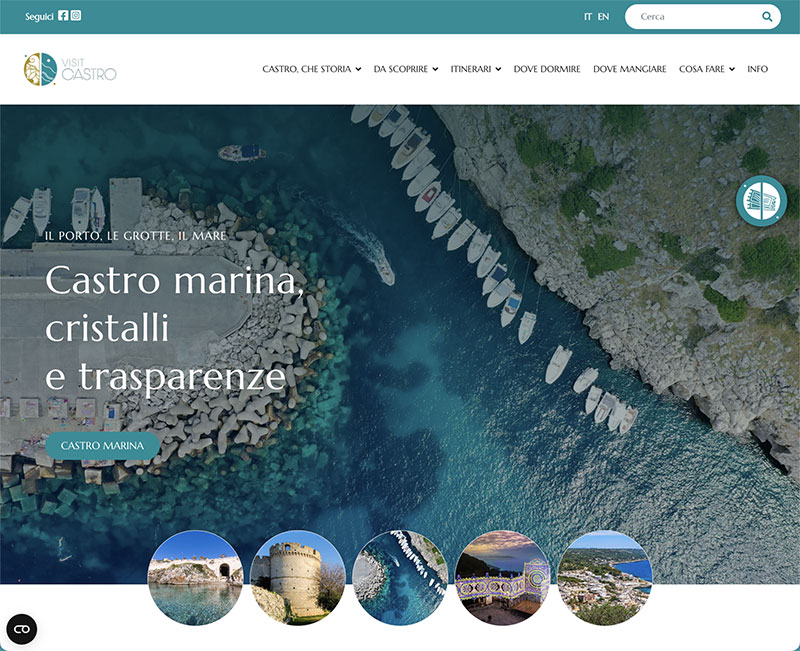Open the Dove dormire menu item
800x651 pixels.
point(546,69)
